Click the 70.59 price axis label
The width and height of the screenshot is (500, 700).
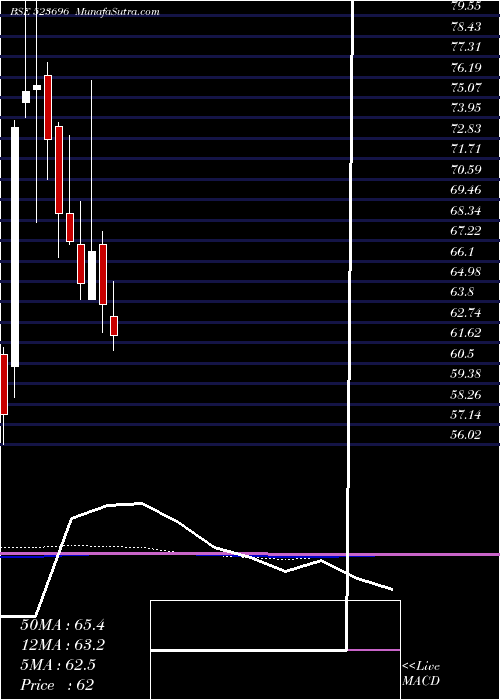tap(467, 169)
